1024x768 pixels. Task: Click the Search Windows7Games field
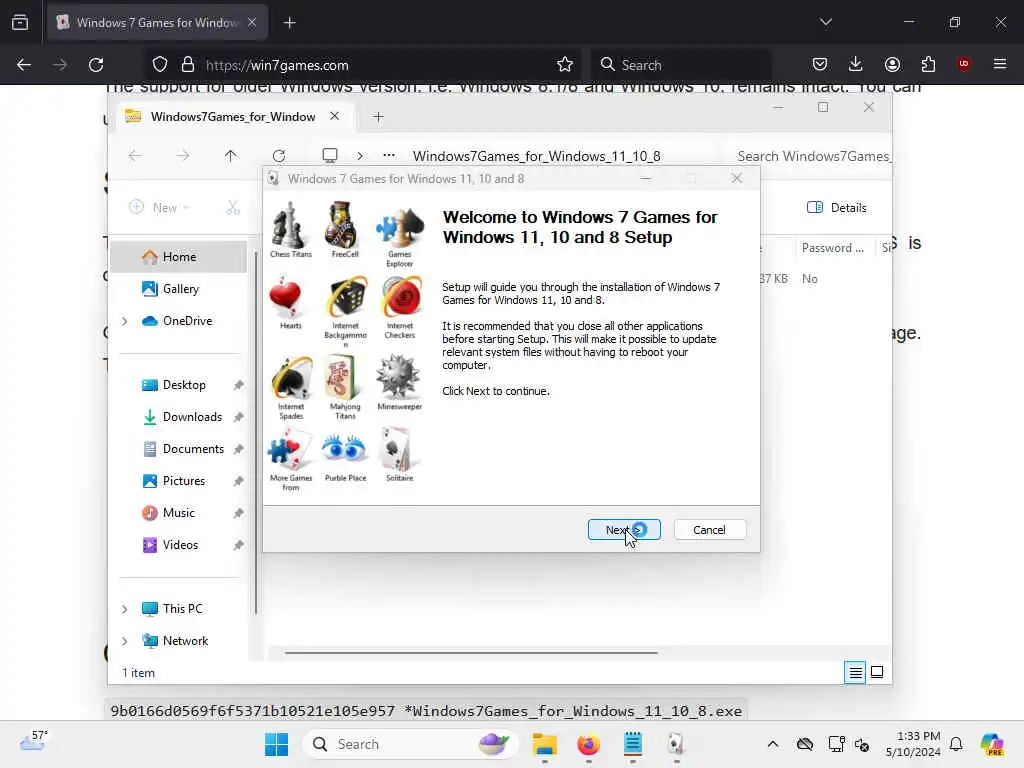click(810, 156)
